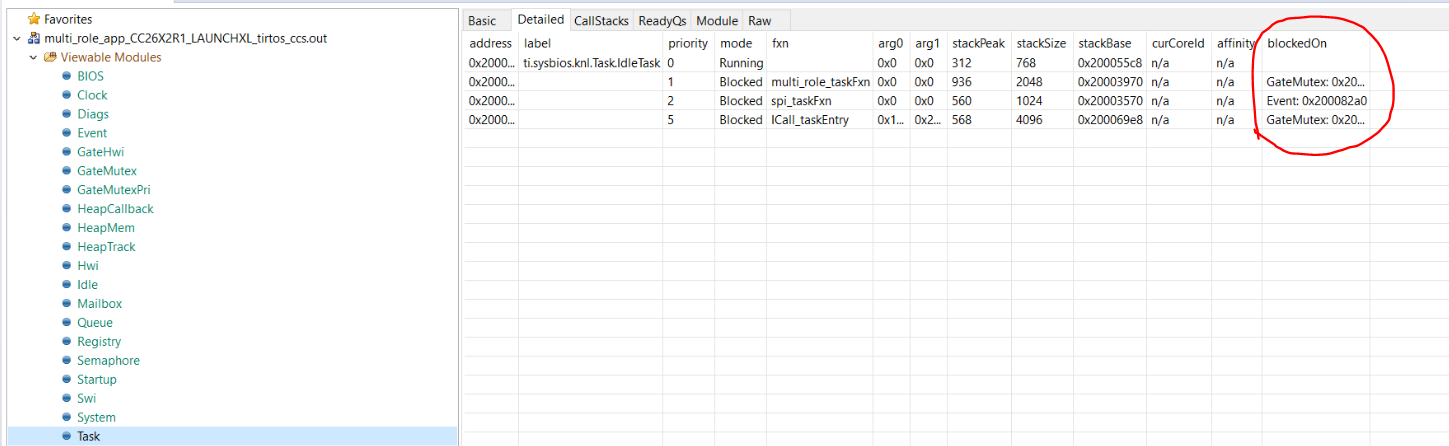This screenshot has height=446, width=1449.
Task: Click the Semaphore module bullet icon
Action: point(66,360)
